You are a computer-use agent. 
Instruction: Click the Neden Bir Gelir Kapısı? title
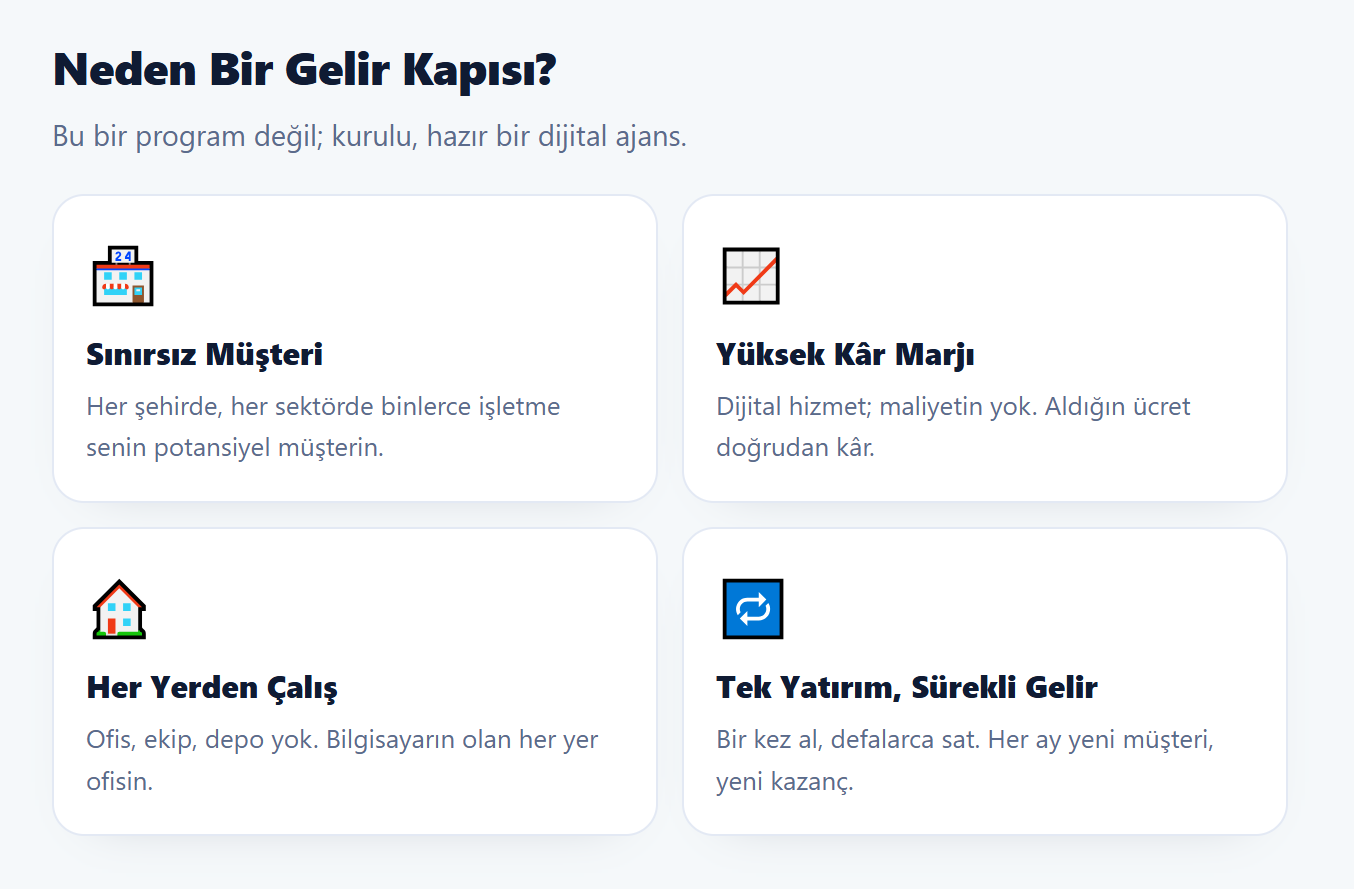304,70
